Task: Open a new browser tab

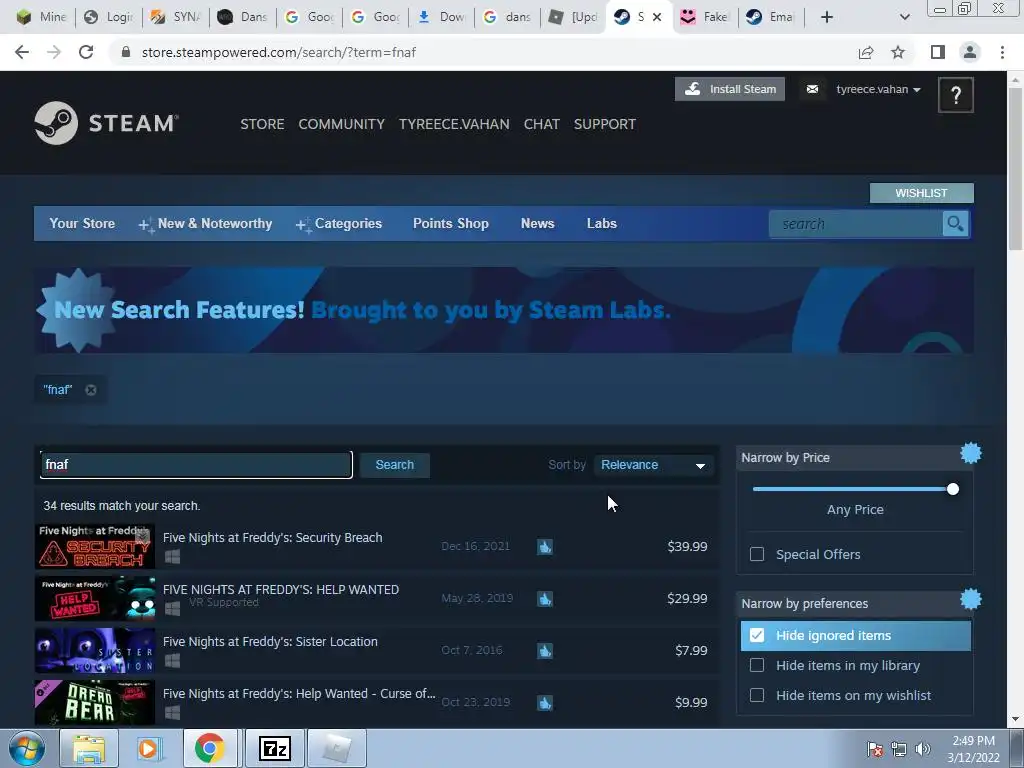Action: (827, 17)
